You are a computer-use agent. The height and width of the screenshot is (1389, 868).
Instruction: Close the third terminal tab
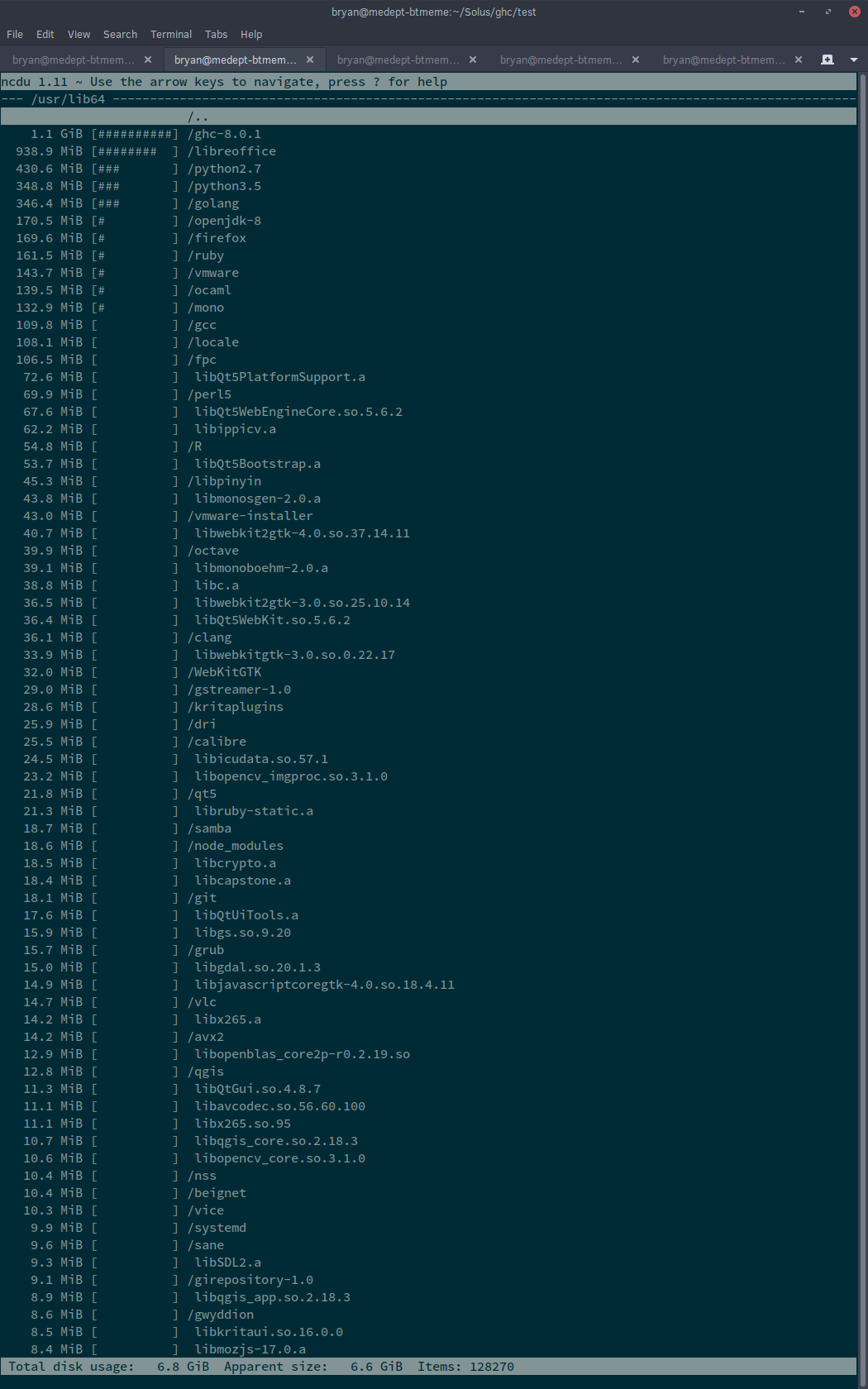473,60
